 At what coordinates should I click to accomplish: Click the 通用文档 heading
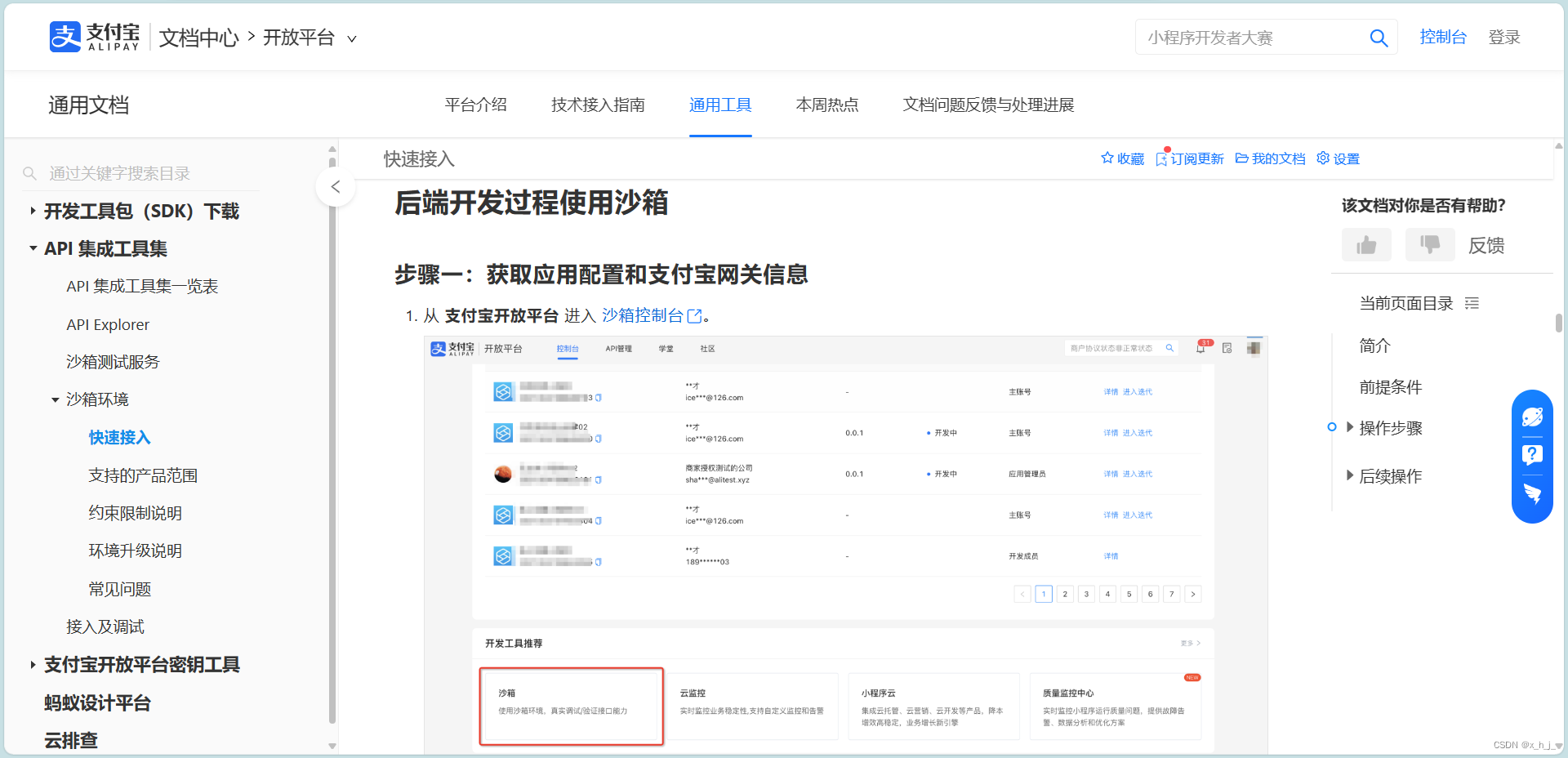pos(88,105)
